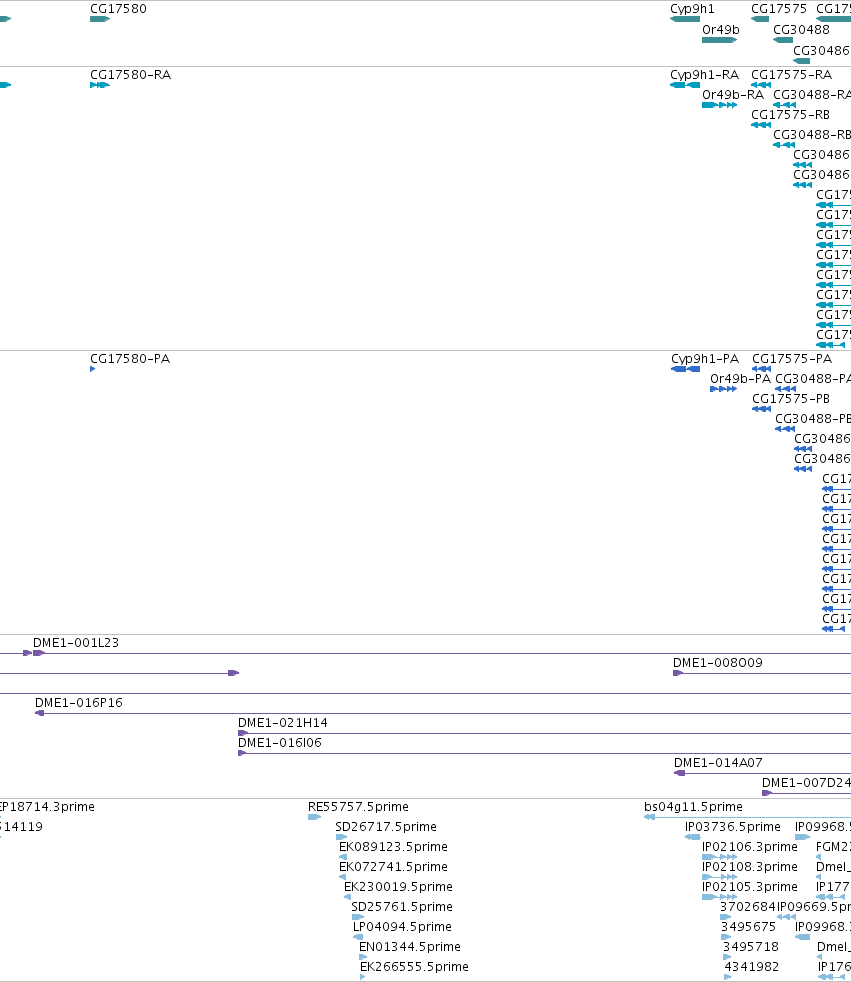Select feature label 3495675
The height and width of the screenshot is (982, 851).
(748, 927)
